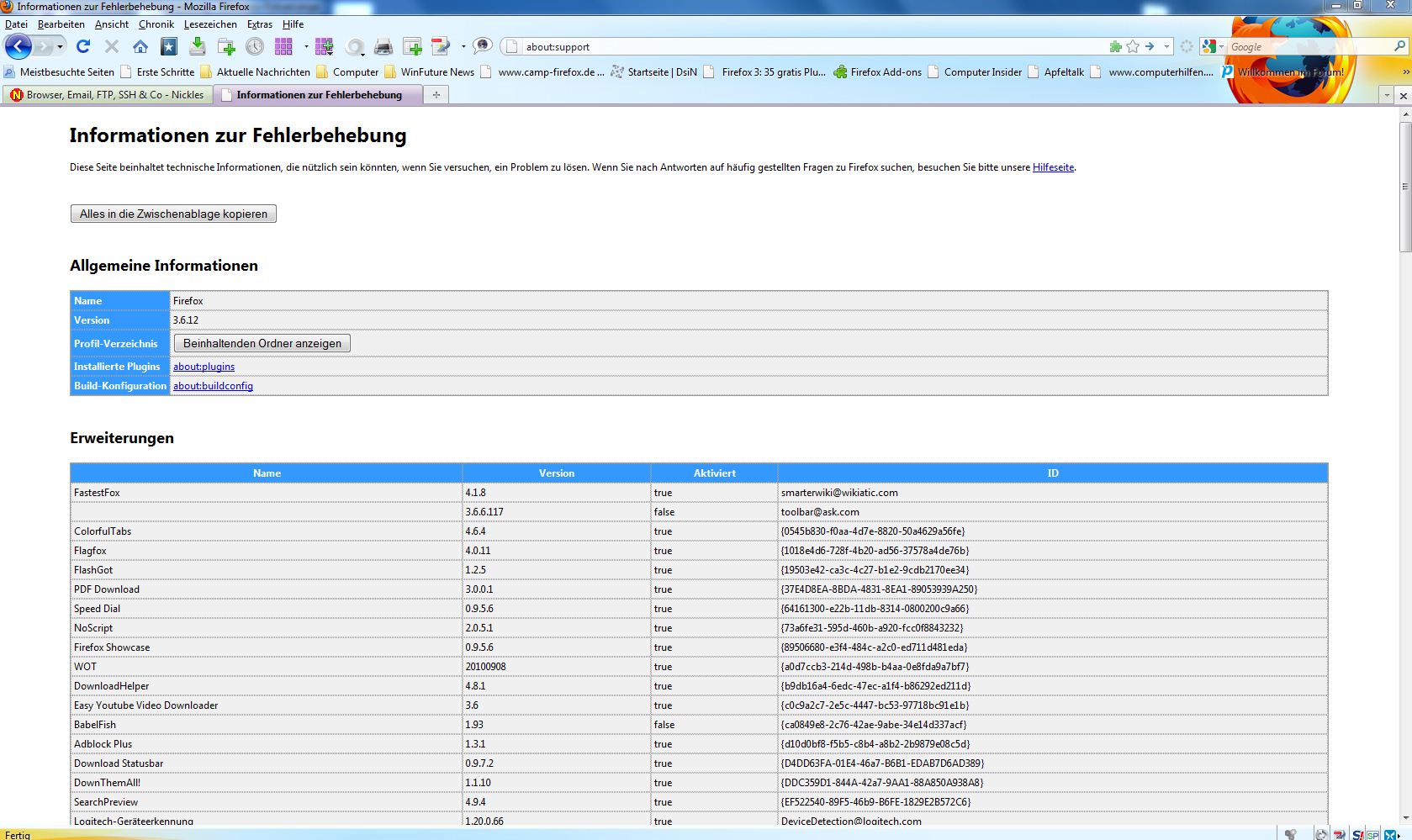Open the Lesezeichen menu

pyautogui.click(x=210, y=24)
